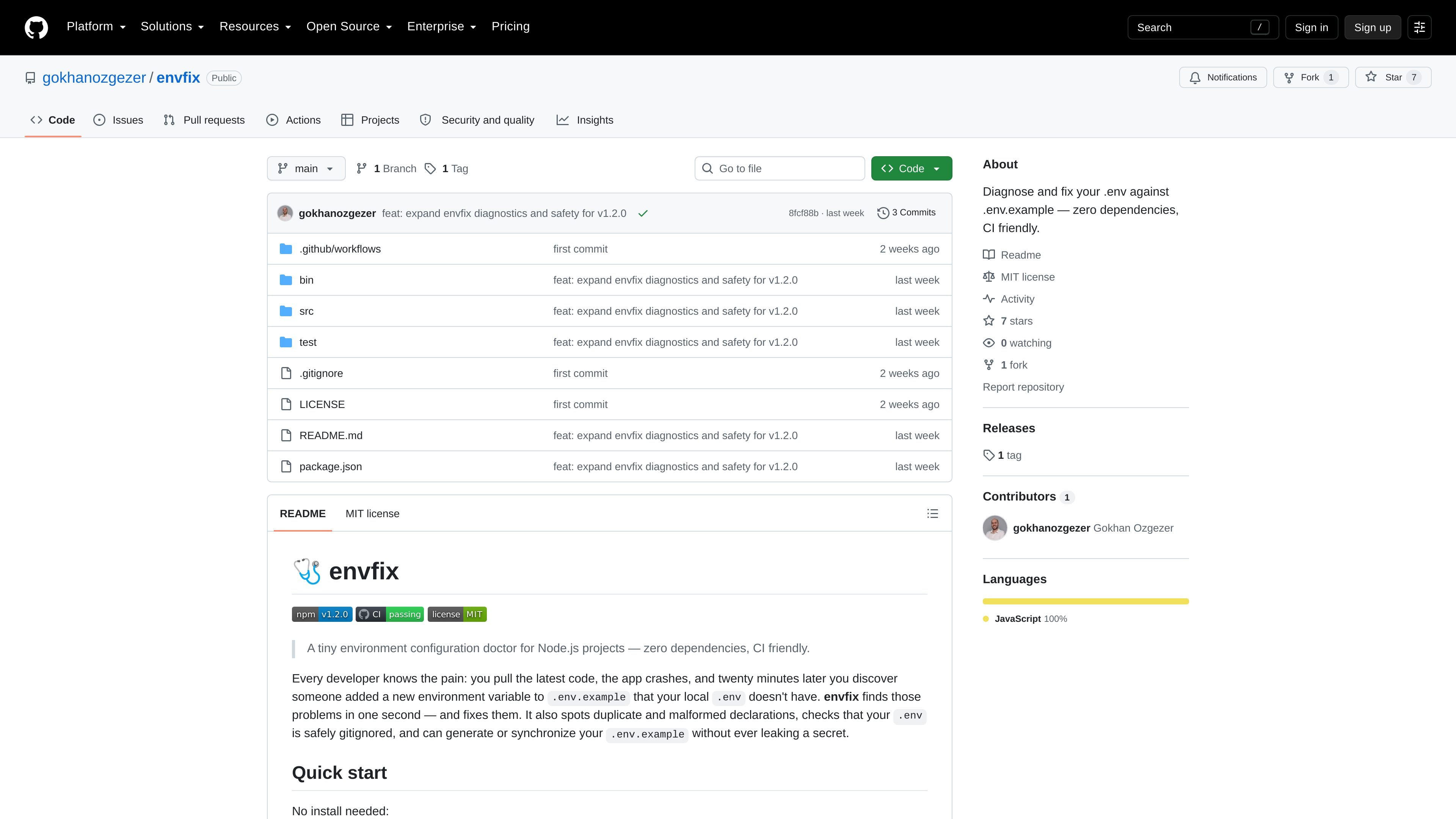Open the Pricing page
The image size is (1456, 819).
coord(510,27)
